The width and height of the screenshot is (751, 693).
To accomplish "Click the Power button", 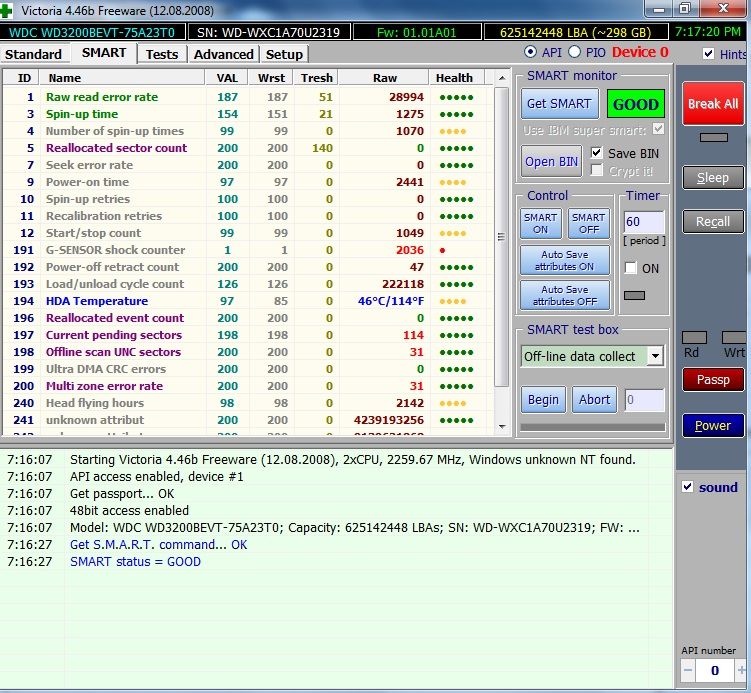I will [713, 425].
